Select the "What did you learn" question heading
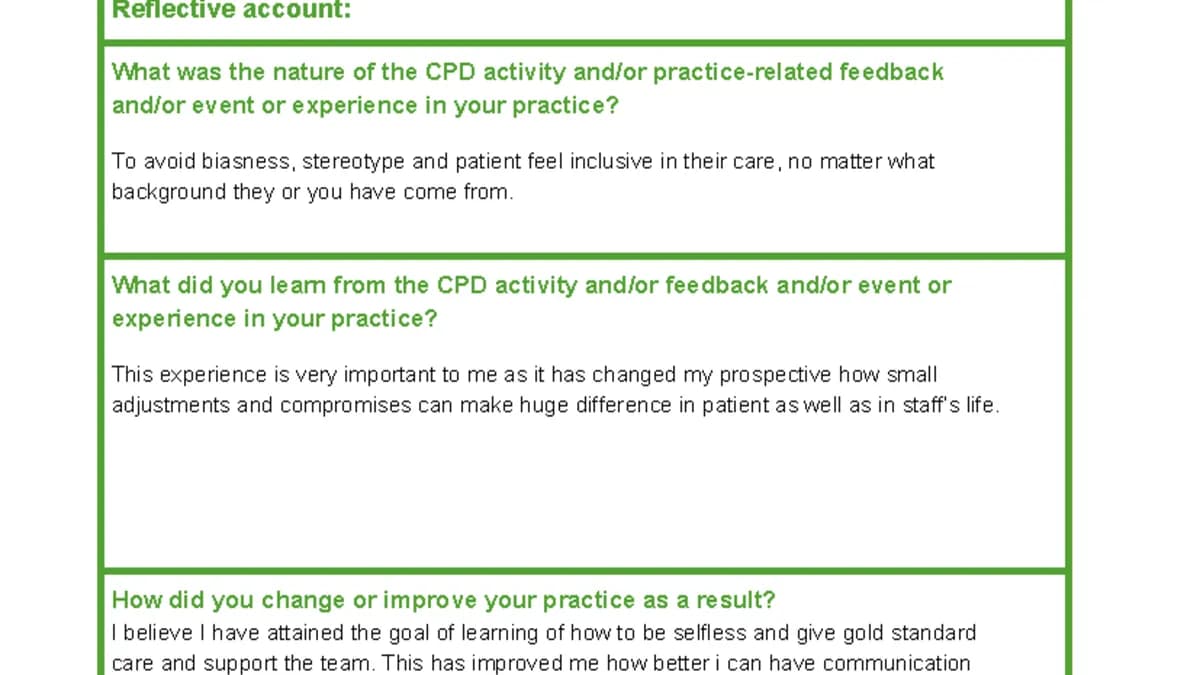Viewport: 1200px width, 675px height. click(532, 302)
